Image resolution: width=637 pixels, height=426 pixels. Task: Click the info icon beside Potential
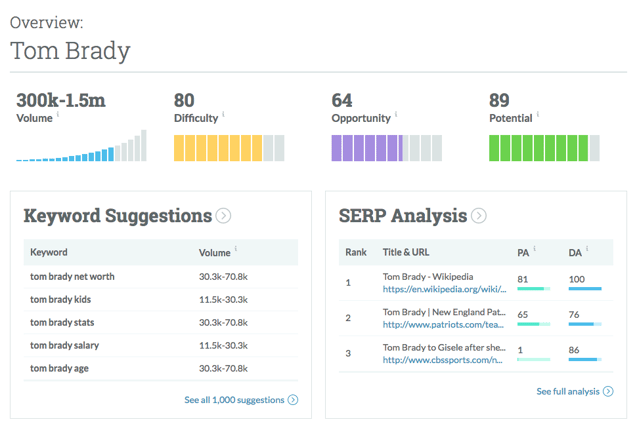click(x=538, y=114)
